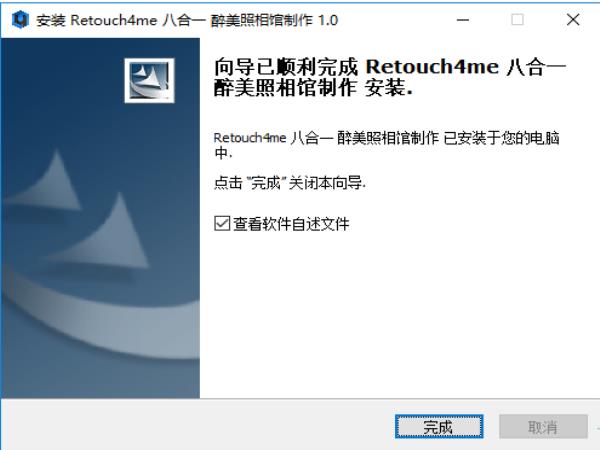600x450 pixels.
Task: Click the installer app icon in title bar
Action: (20, 20)
